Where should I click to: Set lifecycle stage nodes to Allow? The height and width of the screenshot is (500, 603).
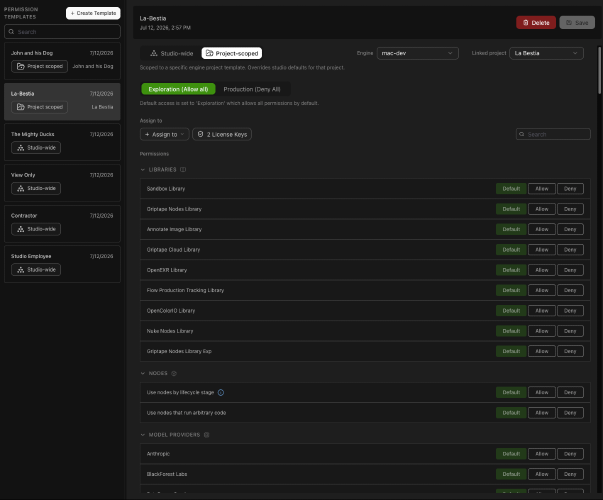point(541,392)
